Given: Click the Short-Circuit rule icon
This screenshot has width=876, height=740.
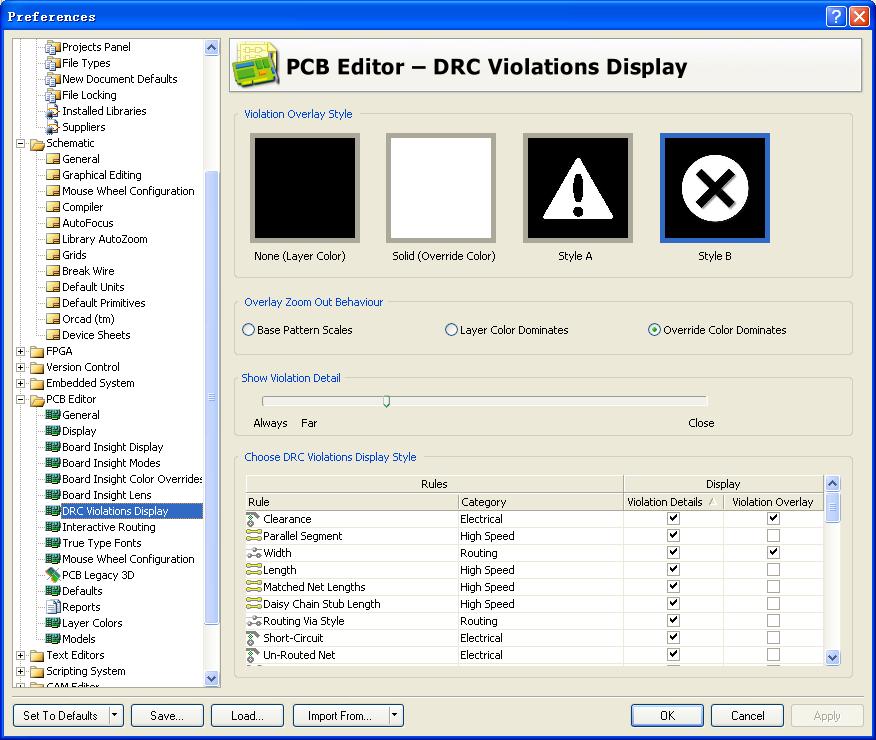Looking at the screenshot, I should 253,638.
